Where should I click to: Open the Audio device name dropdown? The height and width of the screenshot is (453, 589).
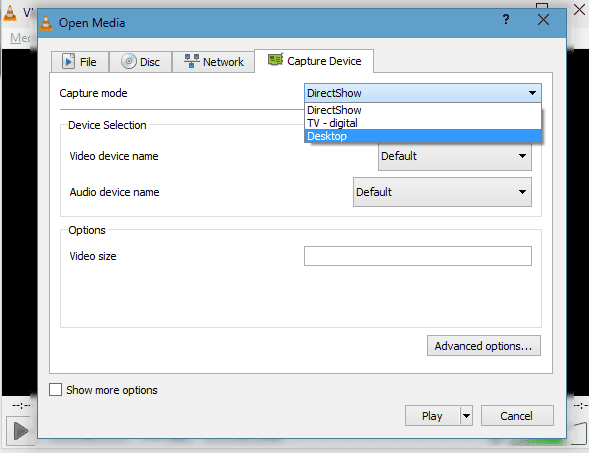[442, 192]
